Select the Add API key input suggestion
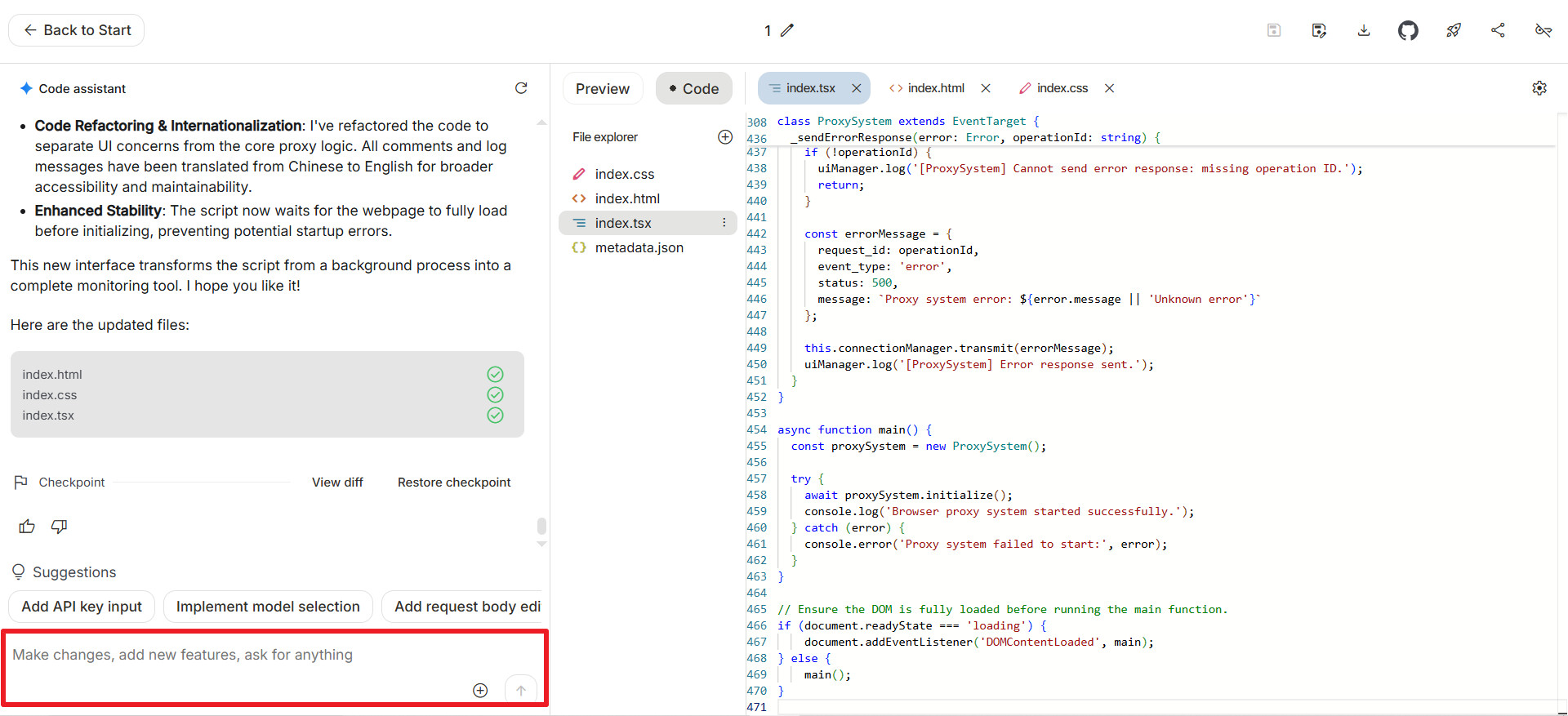1568x716 pixels. pos(82,607)
